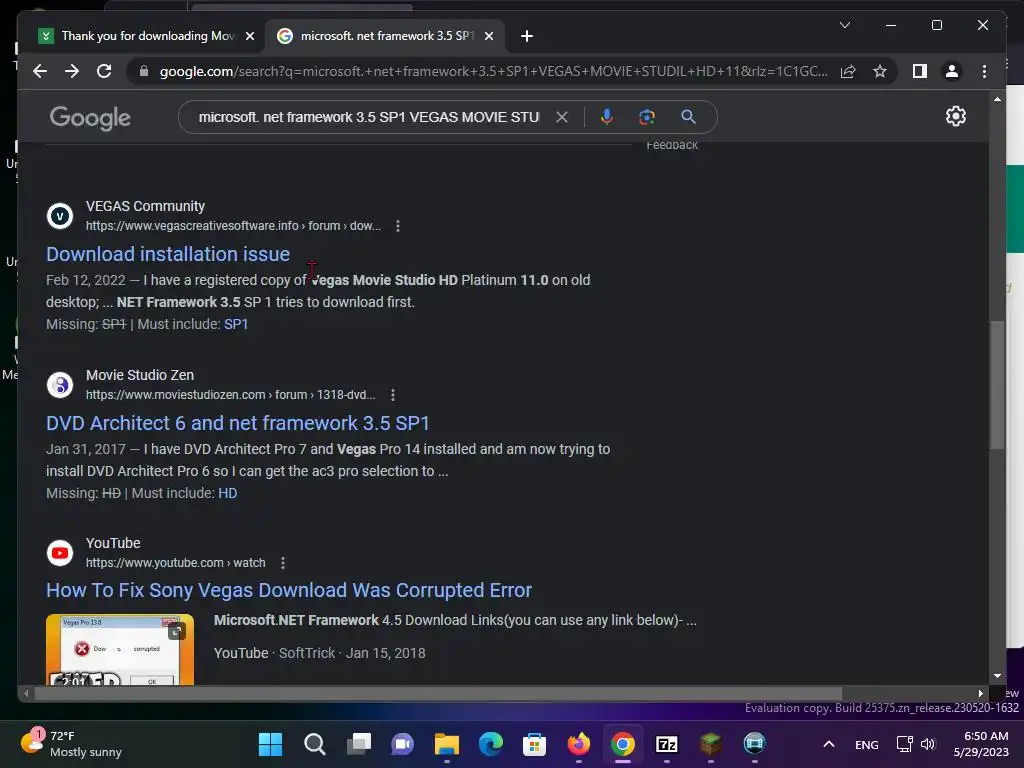Open the Windows Start menu

pyautogui.click(x=270, y=744)
